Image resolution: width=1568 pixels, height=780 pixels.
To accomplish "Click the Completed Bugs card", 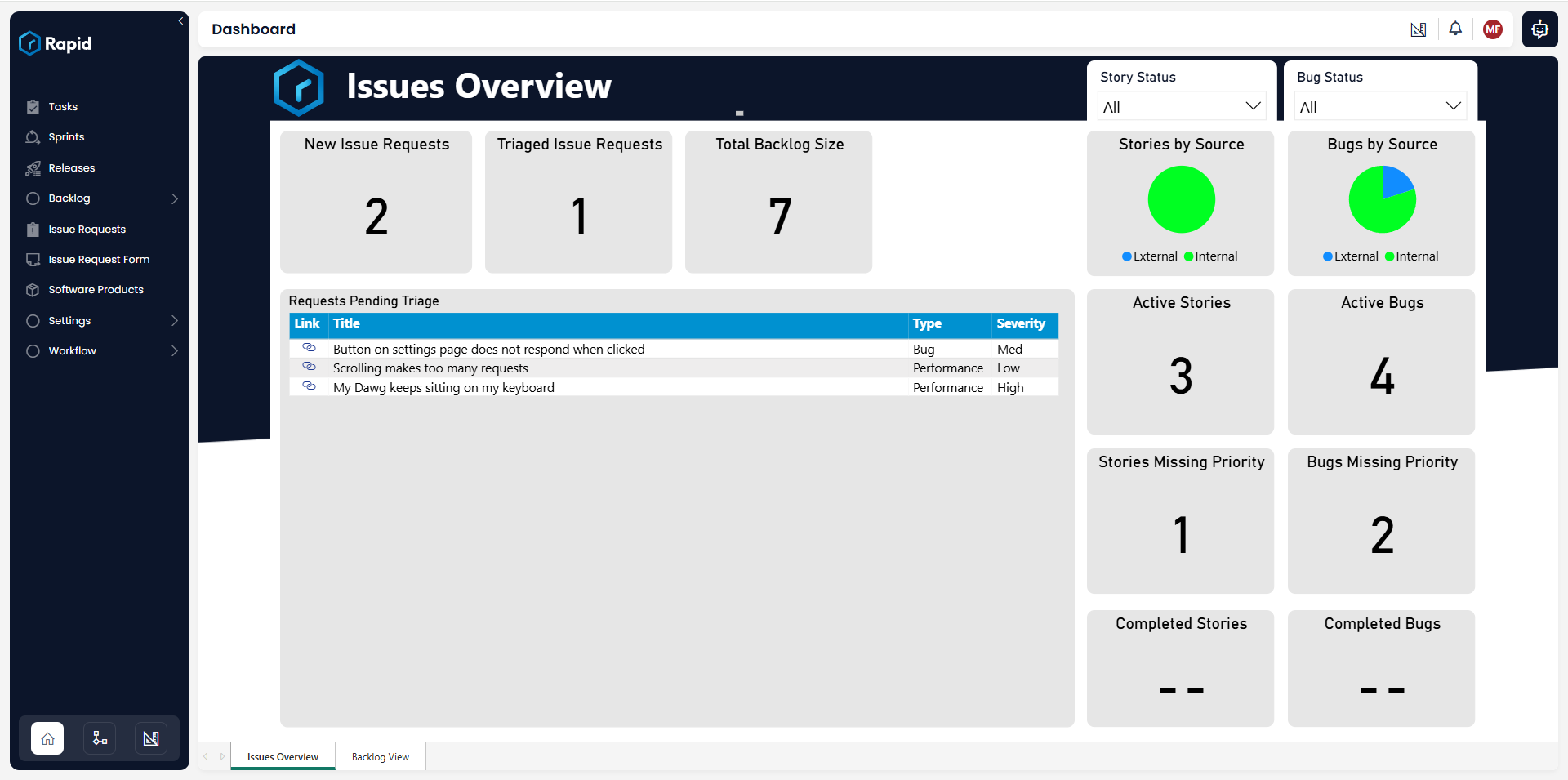I will [x=1382, y=668].
